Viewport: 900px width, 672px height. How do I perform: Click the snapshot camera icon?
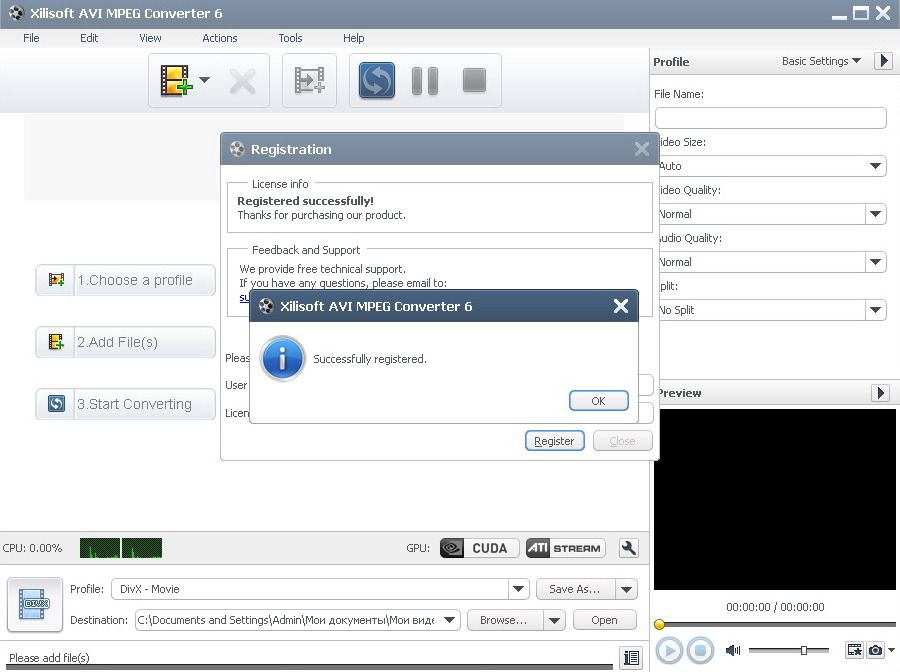click(x=875, y=650)
